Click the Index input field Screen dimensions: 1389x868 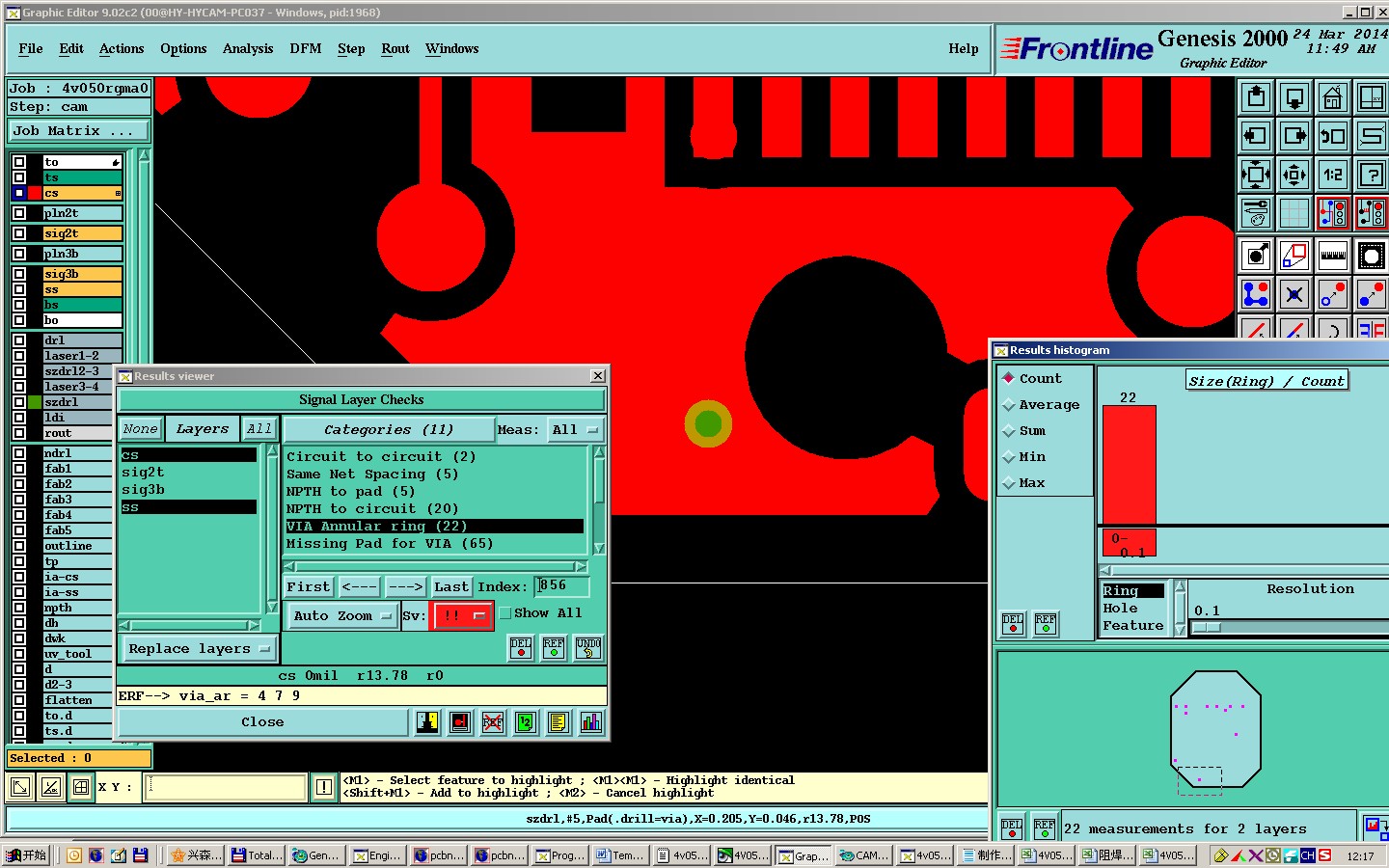coord(562,586)
